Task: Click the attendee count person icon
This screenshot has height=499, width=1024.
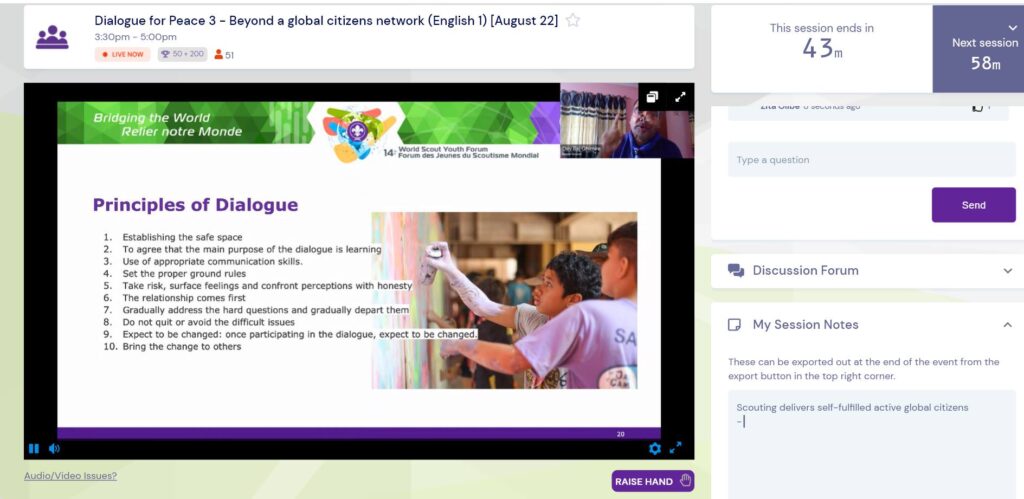Action: pos(218,55)
